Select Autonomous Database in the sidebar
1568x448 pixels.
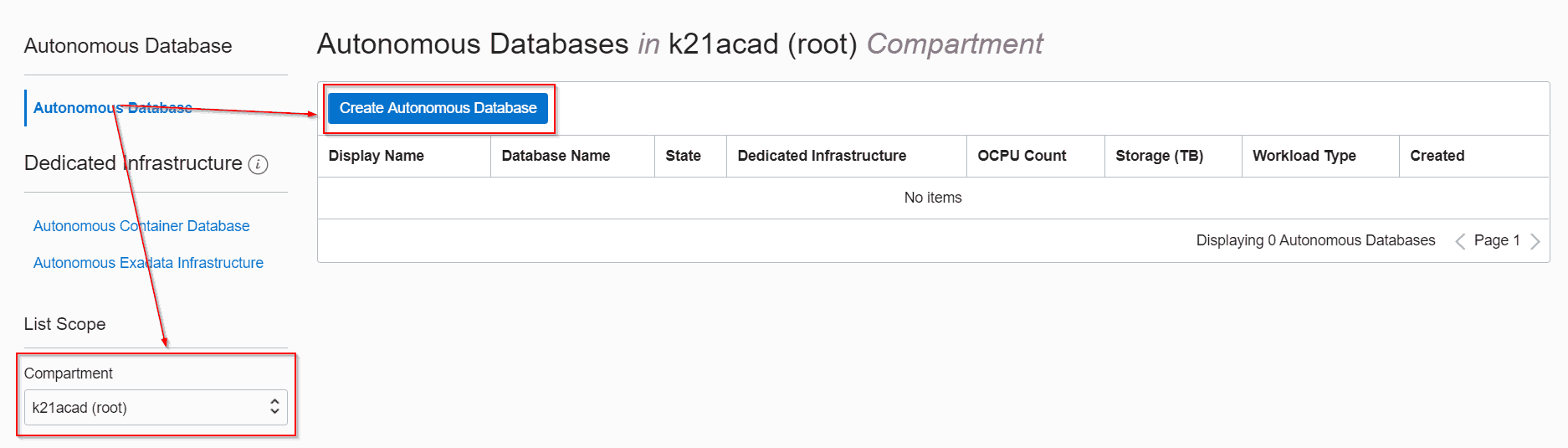112,108
